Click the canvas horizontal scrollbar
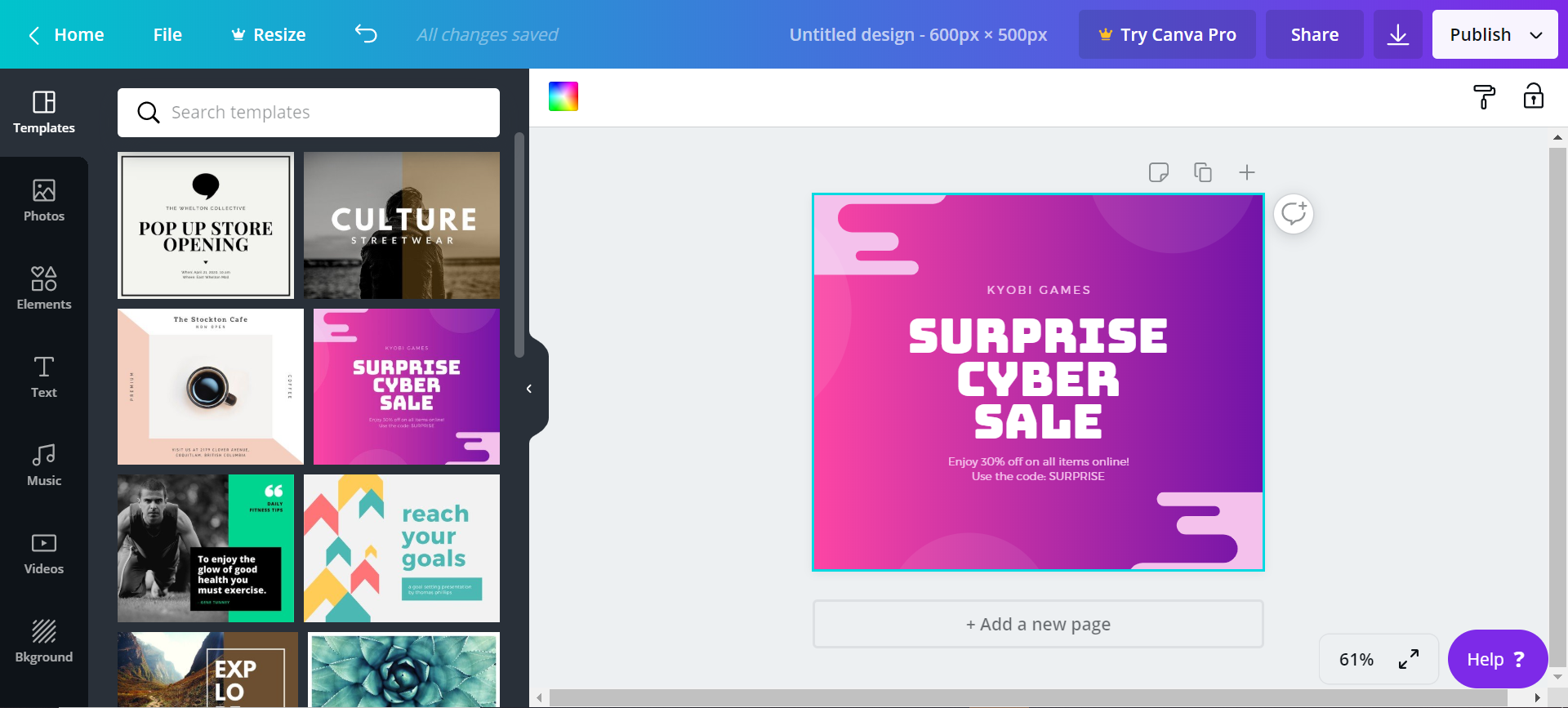The height and width of the screenshot is (708, 1568). [x=1029, y=698]
